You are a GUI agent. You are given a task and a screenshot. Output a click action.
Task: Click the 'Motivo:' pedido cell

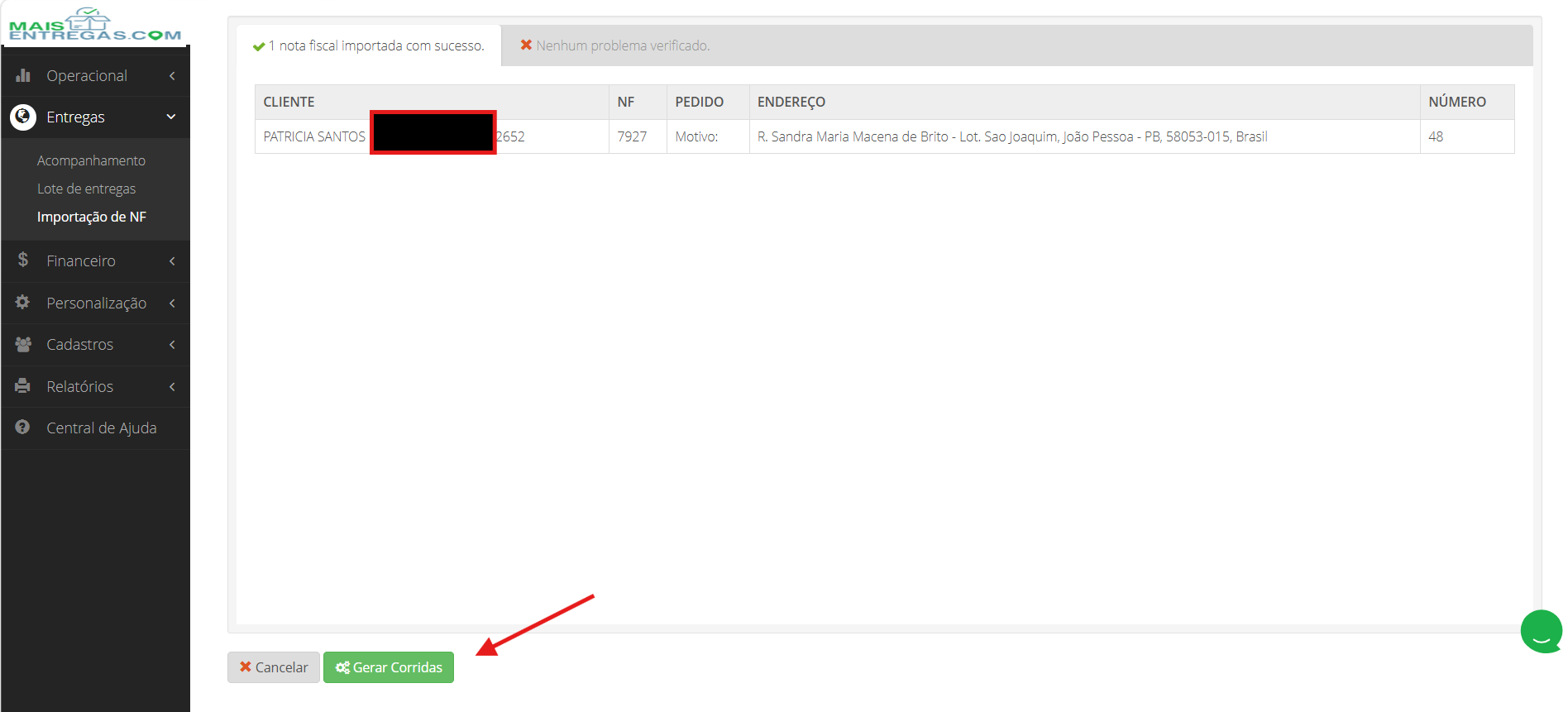pos(708,136)
